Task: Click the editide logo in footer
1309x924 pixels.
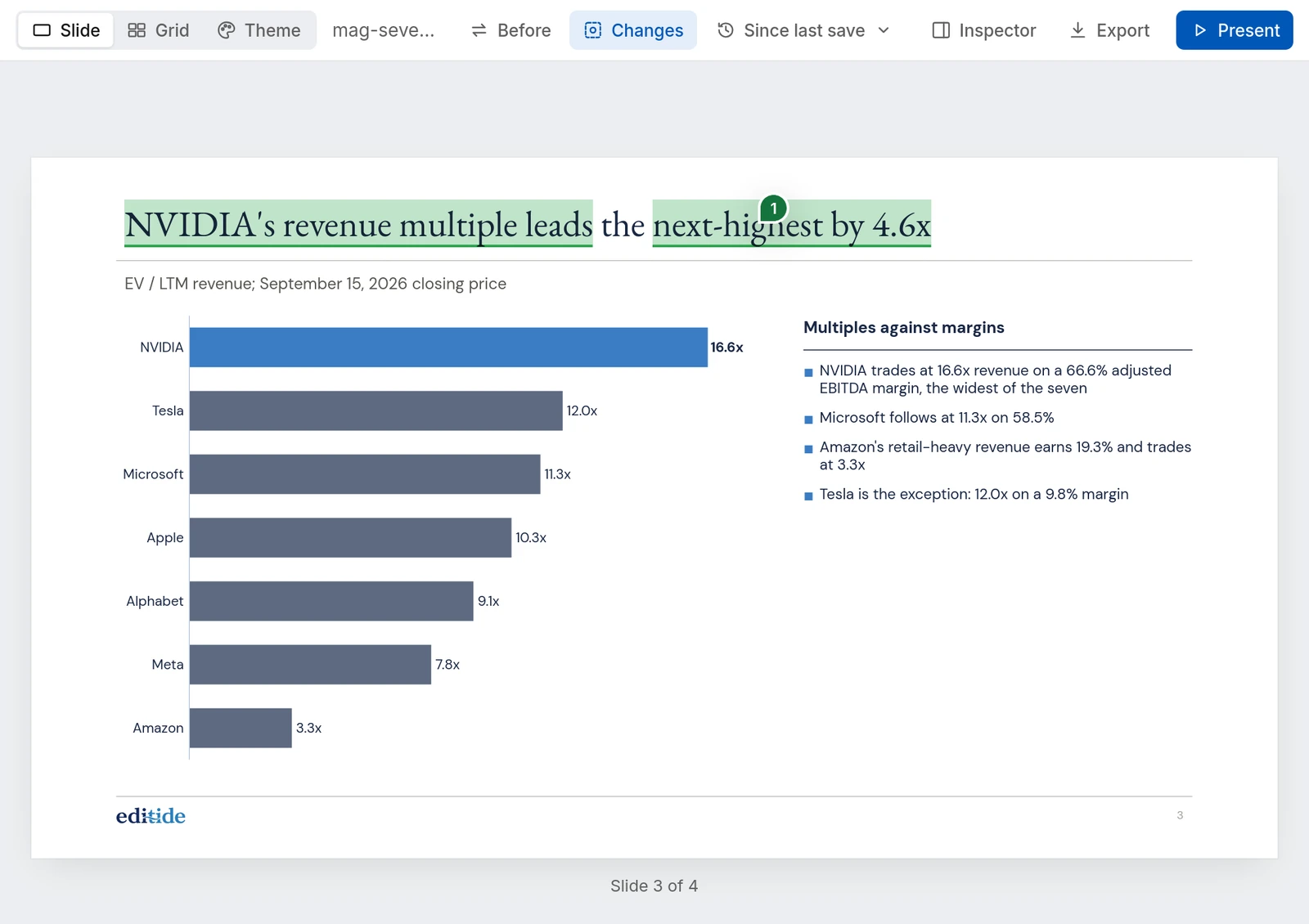Action: coord(151,816)
